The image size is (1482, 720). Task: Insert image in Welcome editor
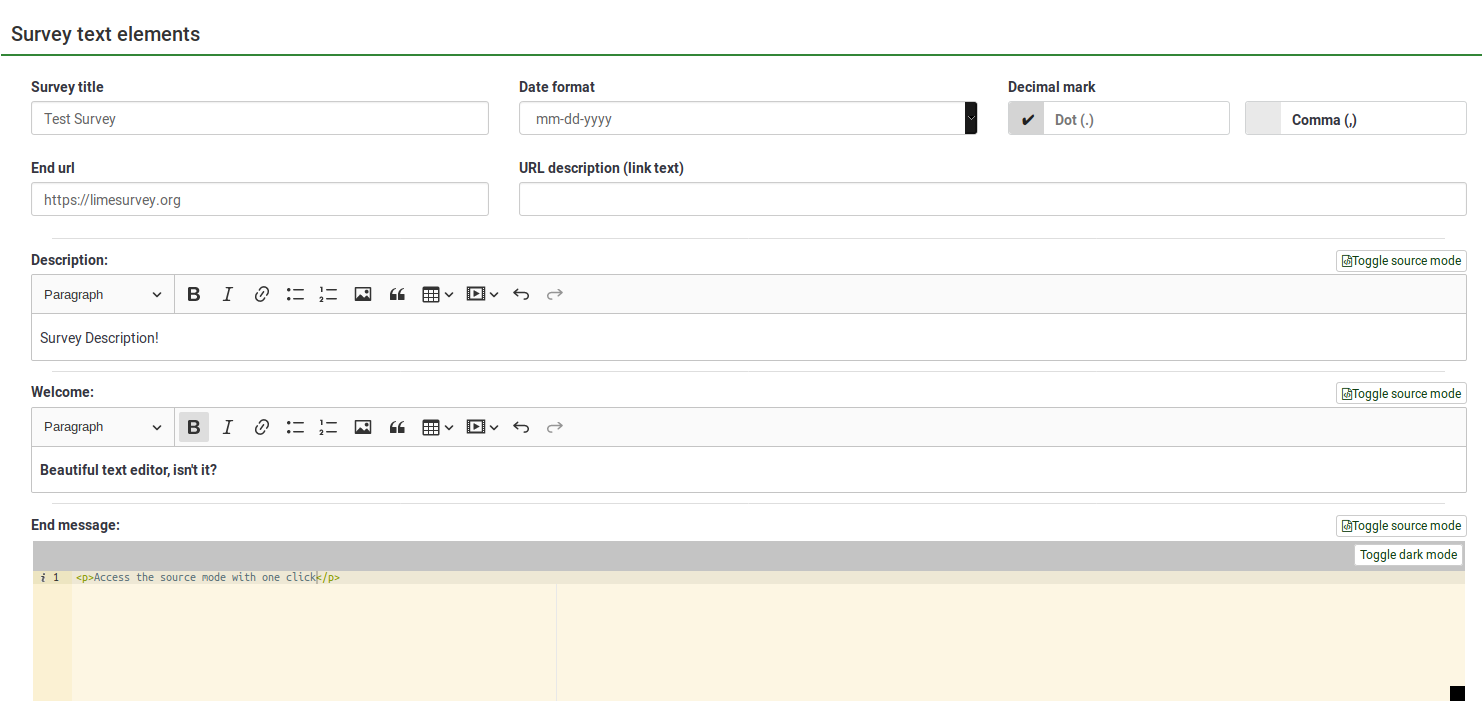[363, 427]
